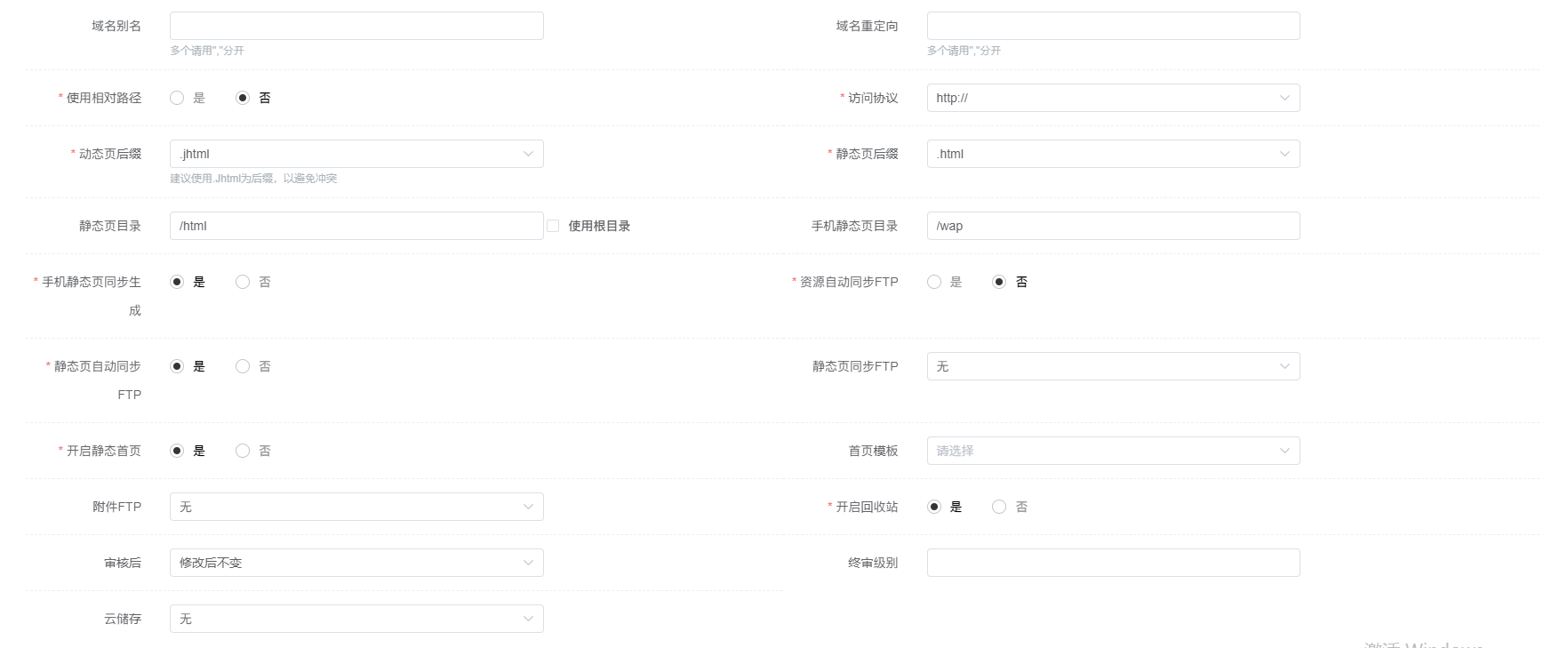Screen dimensions: 1568x648
Task: Open the 静态页后缀 dropdown
Action: pyautogui.click(x=1113, y=154)
